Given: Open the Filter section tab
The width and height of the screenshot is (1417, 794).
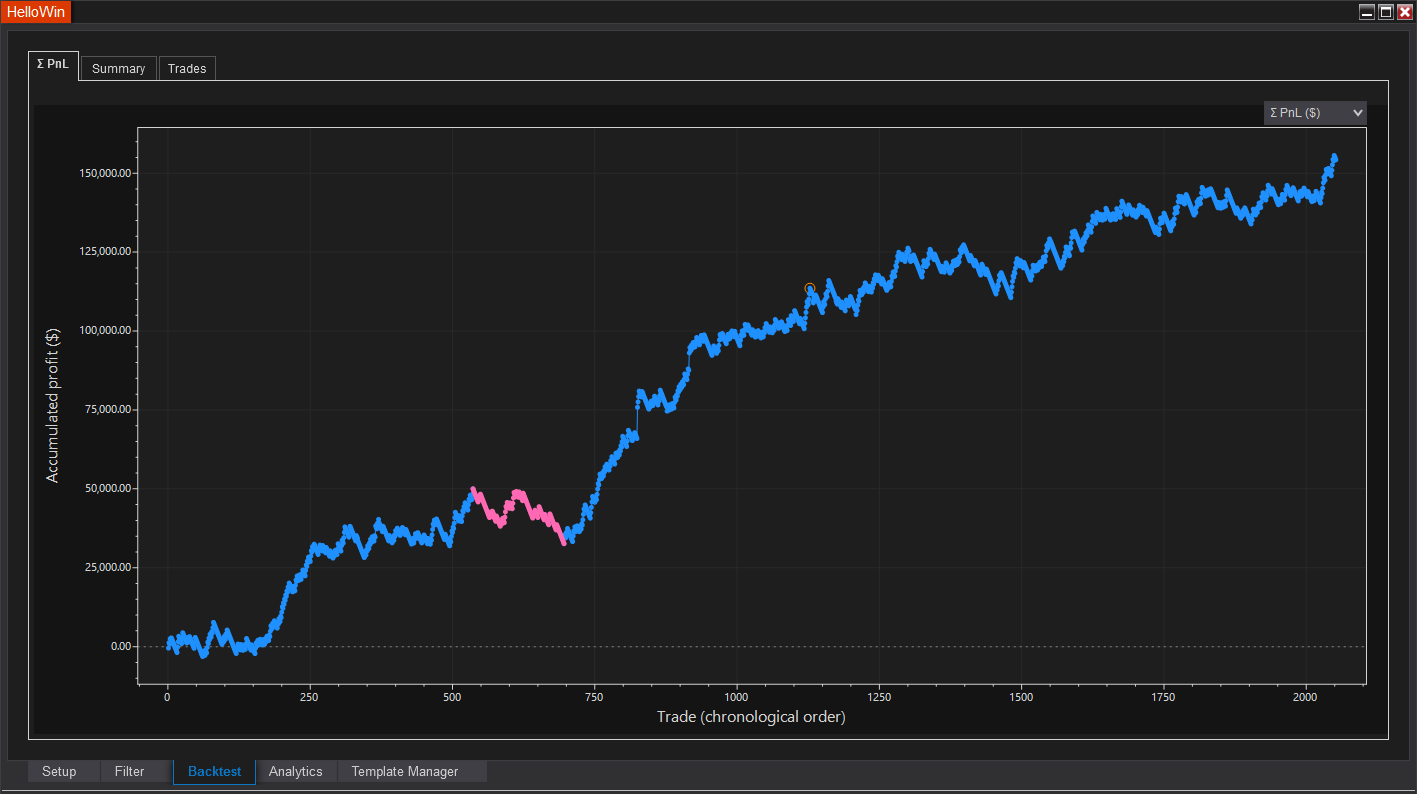Looking at the screenshot, I should tap(130, 772).
